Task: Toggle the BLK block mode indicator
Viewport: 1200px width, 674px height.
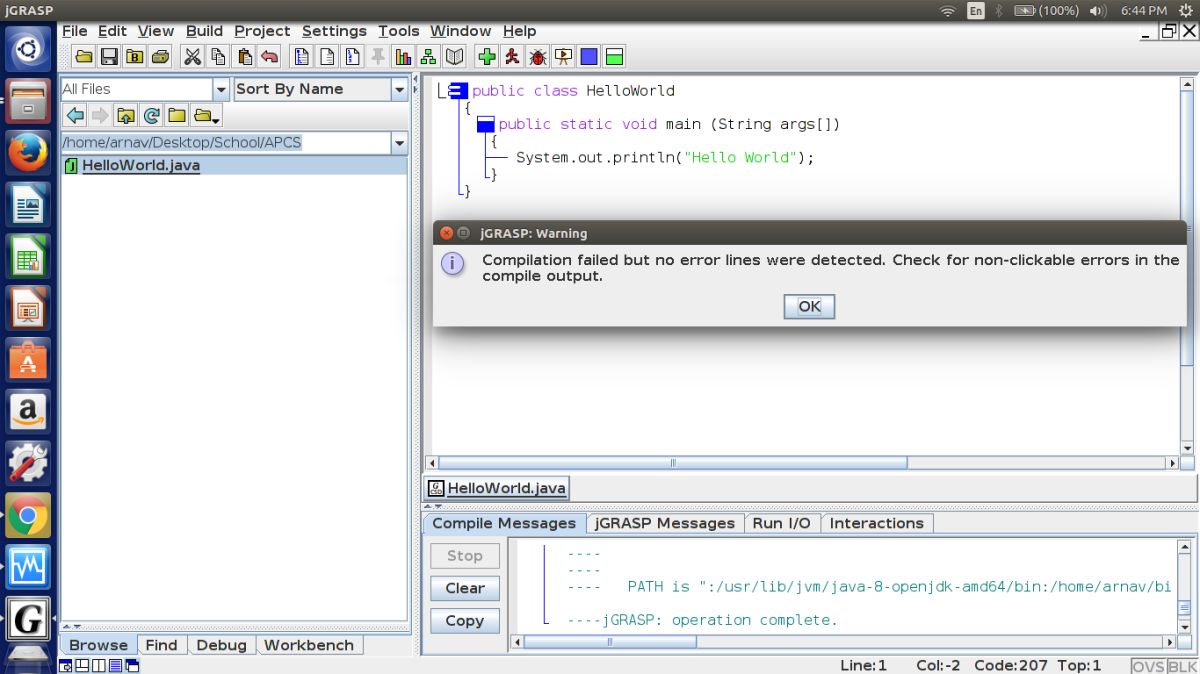Action: pos(1182,666)
